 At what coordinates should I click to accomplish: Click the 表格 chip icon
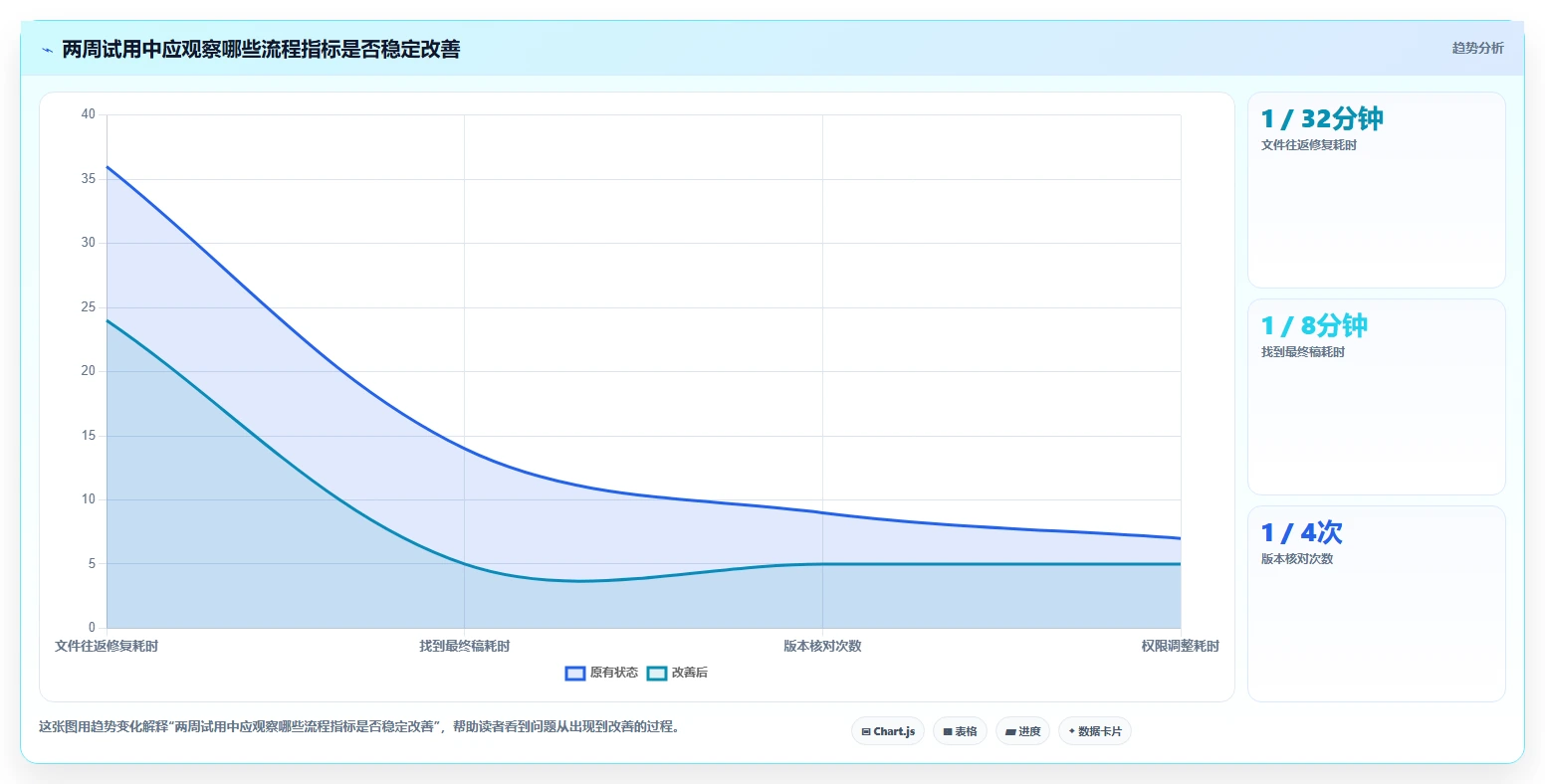(948, 731)
